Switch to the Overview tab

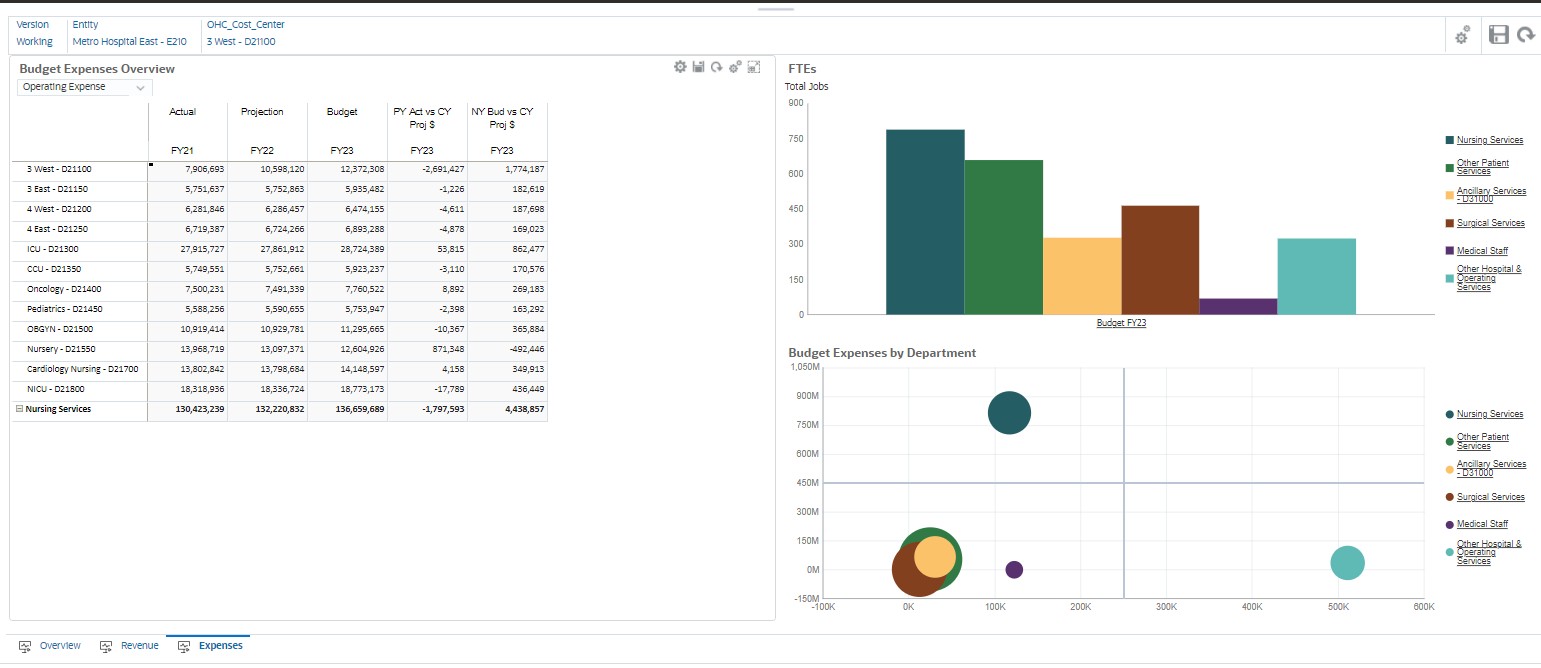coord(60,645)
